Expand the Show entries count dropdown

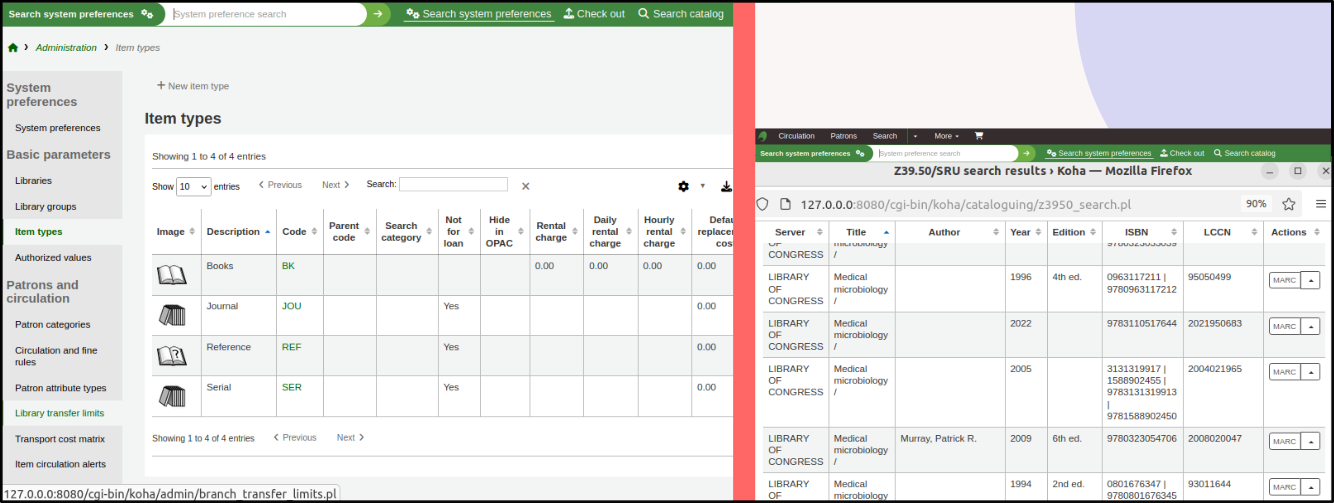(193, 186)
